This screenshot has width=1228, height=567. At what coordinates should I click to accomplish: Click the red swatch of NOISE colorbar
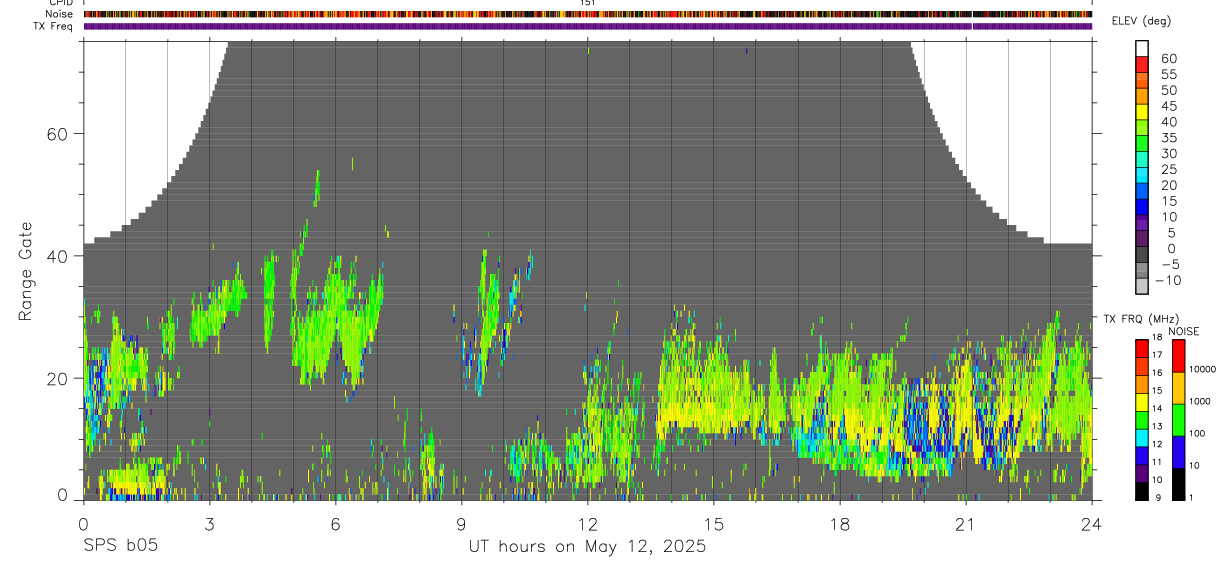point(1177,356)
